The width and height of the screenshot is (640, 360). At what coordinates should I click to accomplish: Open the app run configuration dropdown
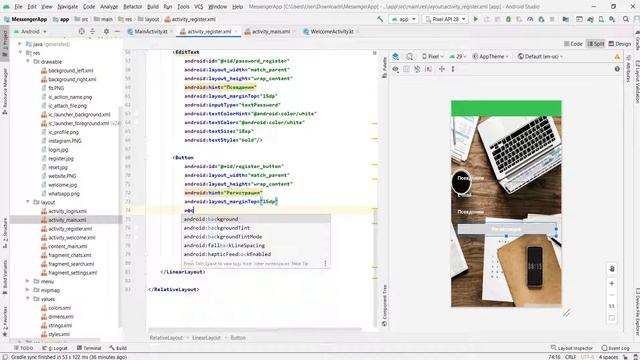pyautogui.click(x=404, y=19)
